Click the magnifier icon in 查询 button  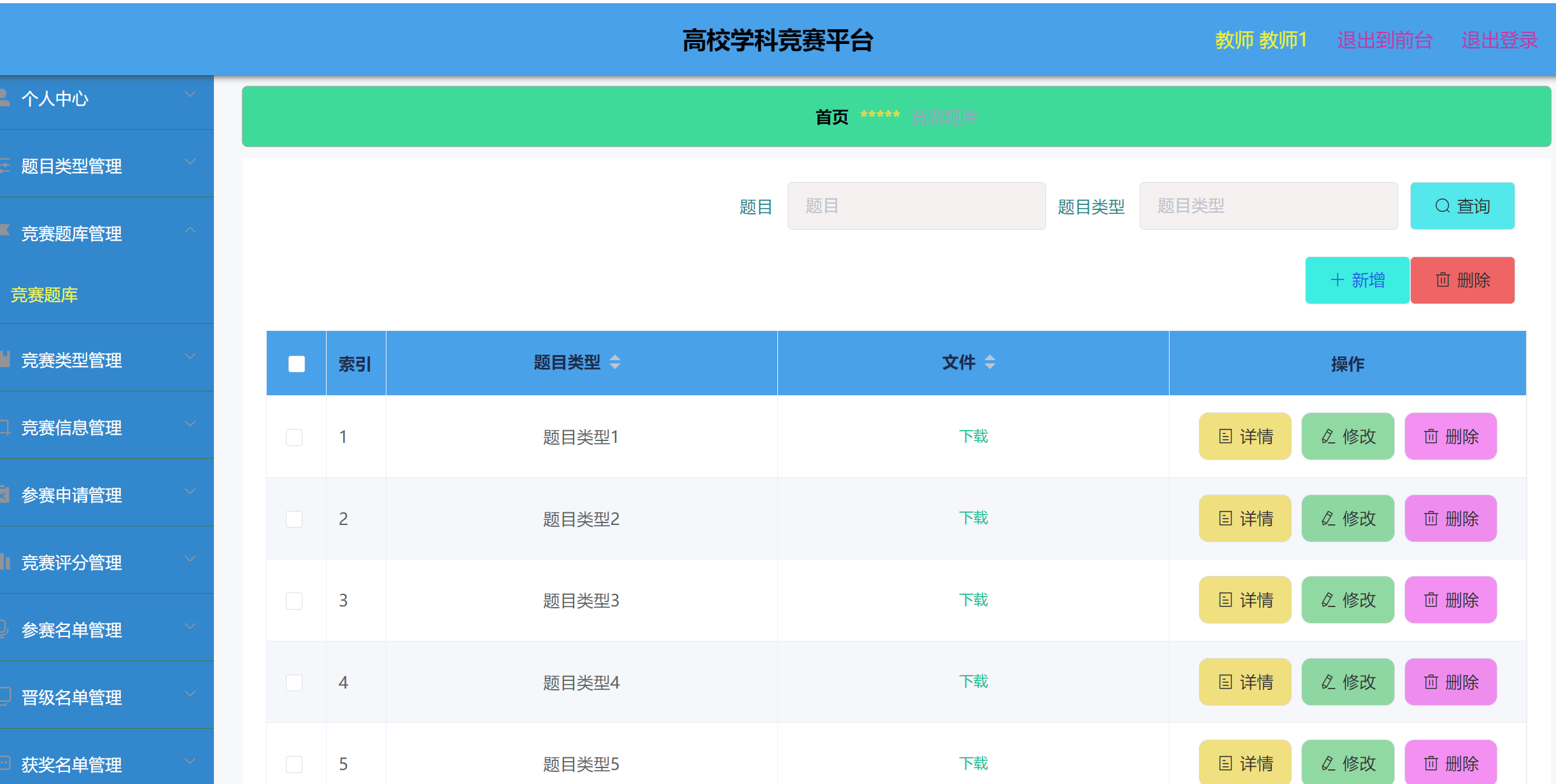[1442, 206]
